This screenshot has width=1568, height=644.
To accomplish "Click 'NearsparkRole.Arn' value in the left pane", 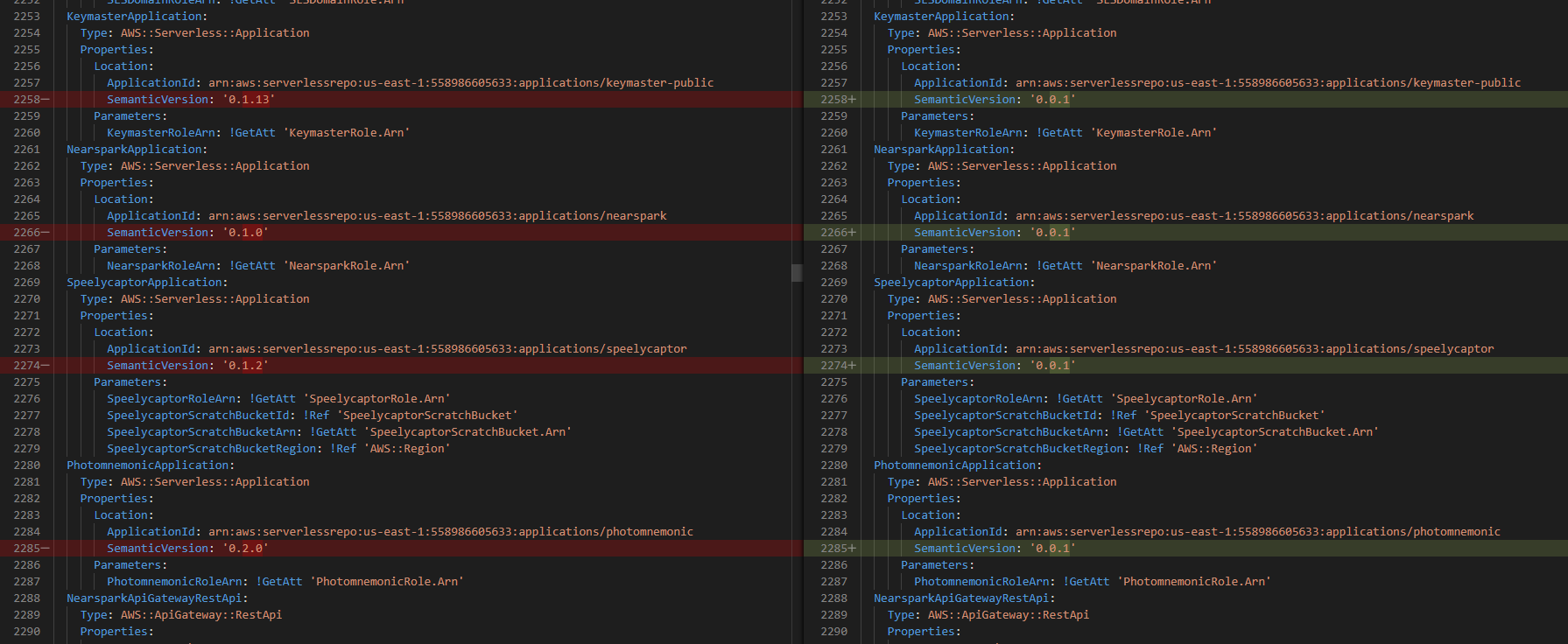I will (346, 266).
